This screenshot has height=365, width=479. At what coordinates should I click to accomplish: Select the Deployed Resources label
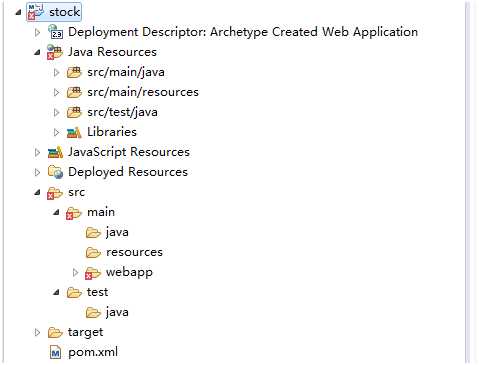[x=128, y=172]
